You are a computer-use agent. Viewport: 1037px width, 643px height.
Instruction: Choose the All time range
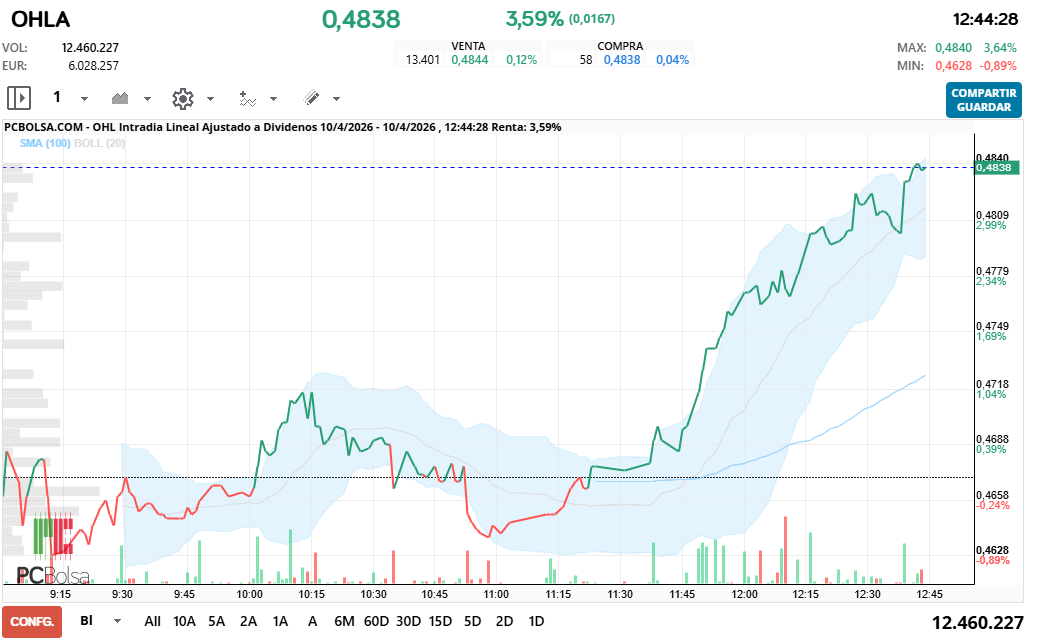coord(152,621)
